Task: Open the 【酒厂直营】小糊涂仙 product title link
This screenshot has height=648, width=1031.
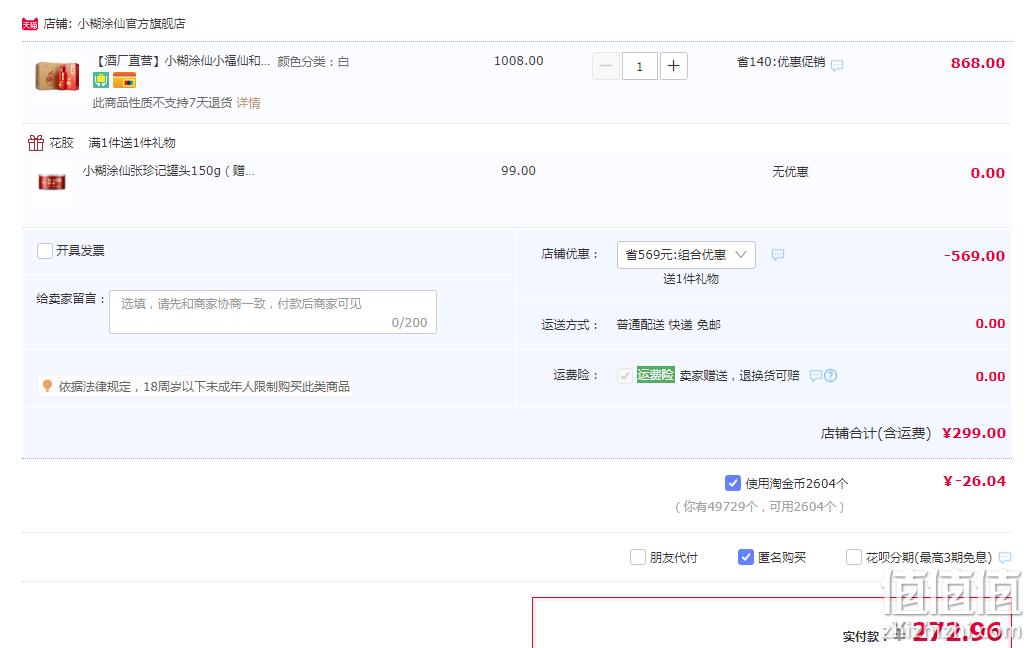Action: [x=182, y=61]
